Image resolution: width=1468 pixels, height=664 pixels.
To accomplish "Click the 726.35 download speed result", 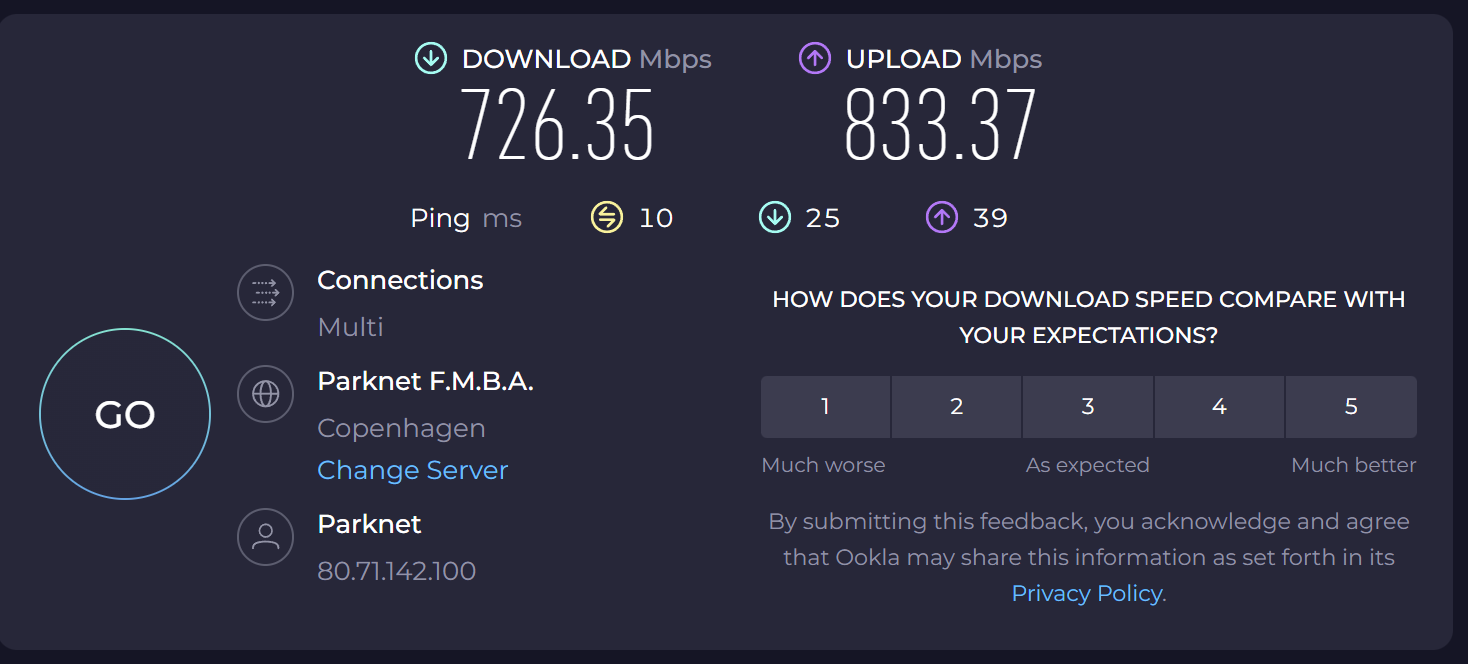I will (557, 126).
